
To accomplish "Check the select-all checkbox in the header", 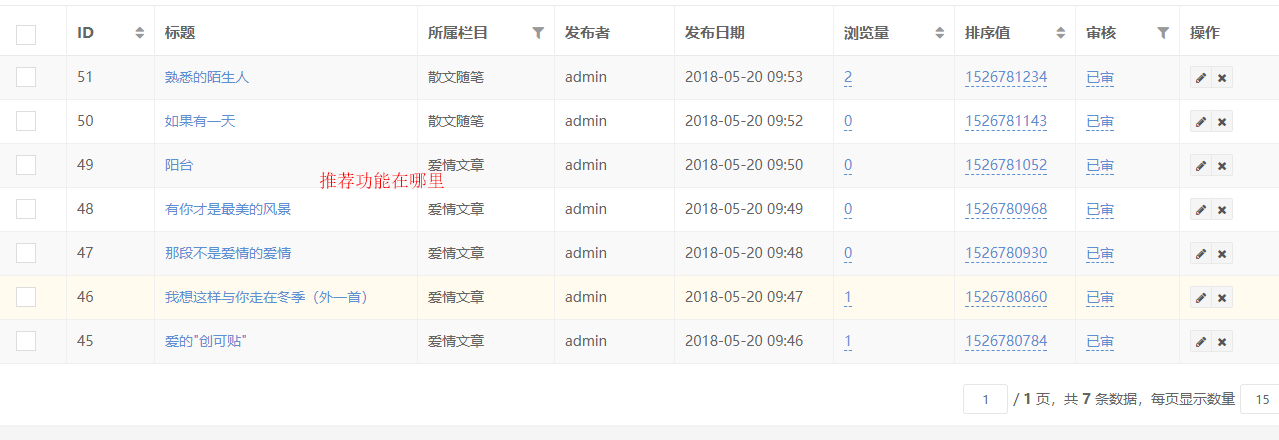I will pyautogui.click(x=26, y=34).
